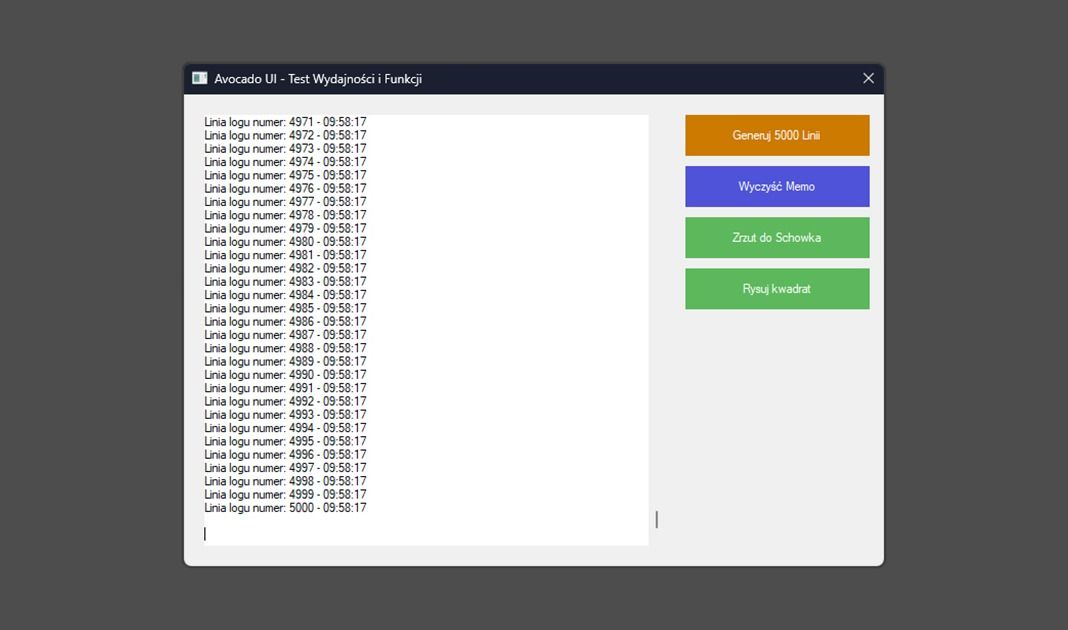This screenshot has height=630, width=1068.
Task: Click log line number 4971
Action: pyautogui.click(x=285, y=122)
